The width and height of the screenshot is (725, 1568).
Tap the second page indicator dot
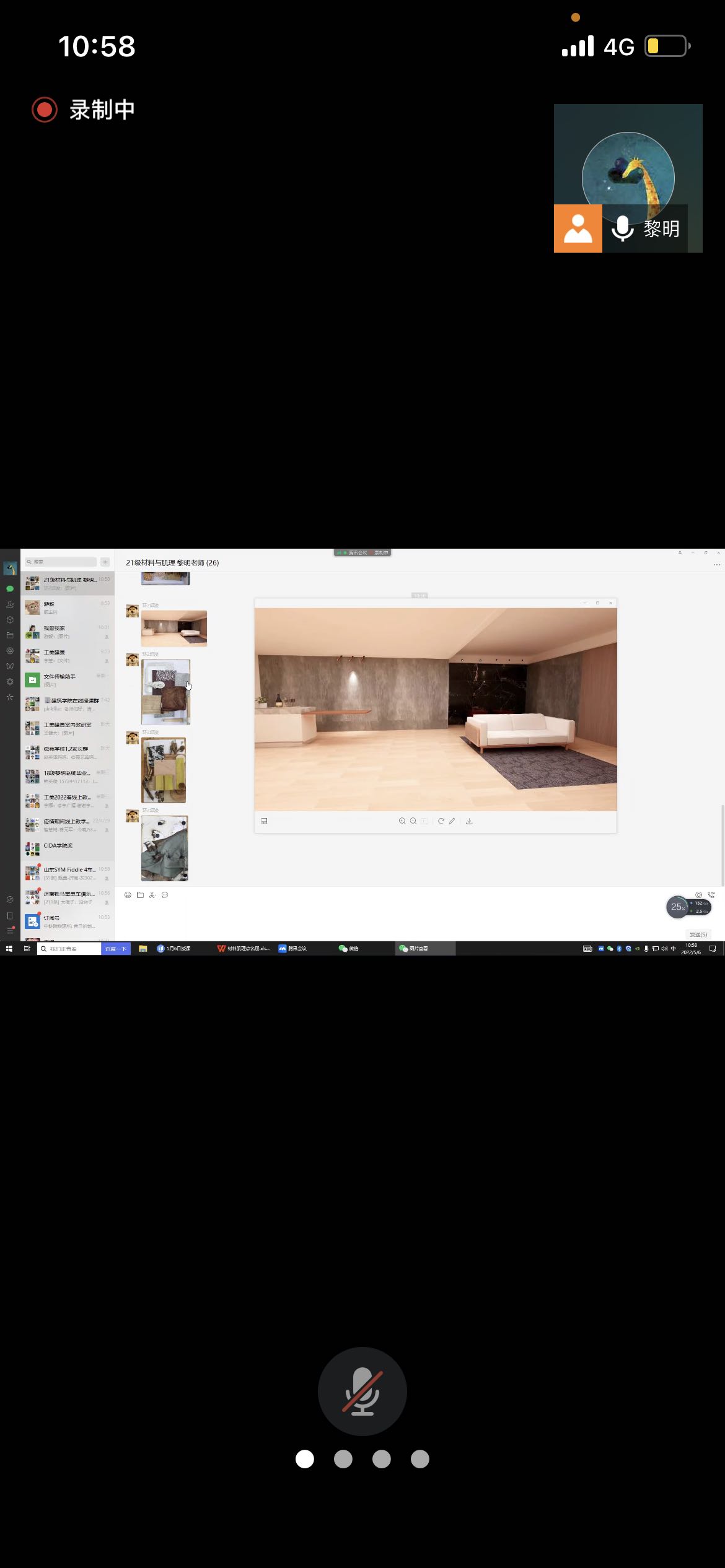pyautogui.click(x=343, y=1459)
